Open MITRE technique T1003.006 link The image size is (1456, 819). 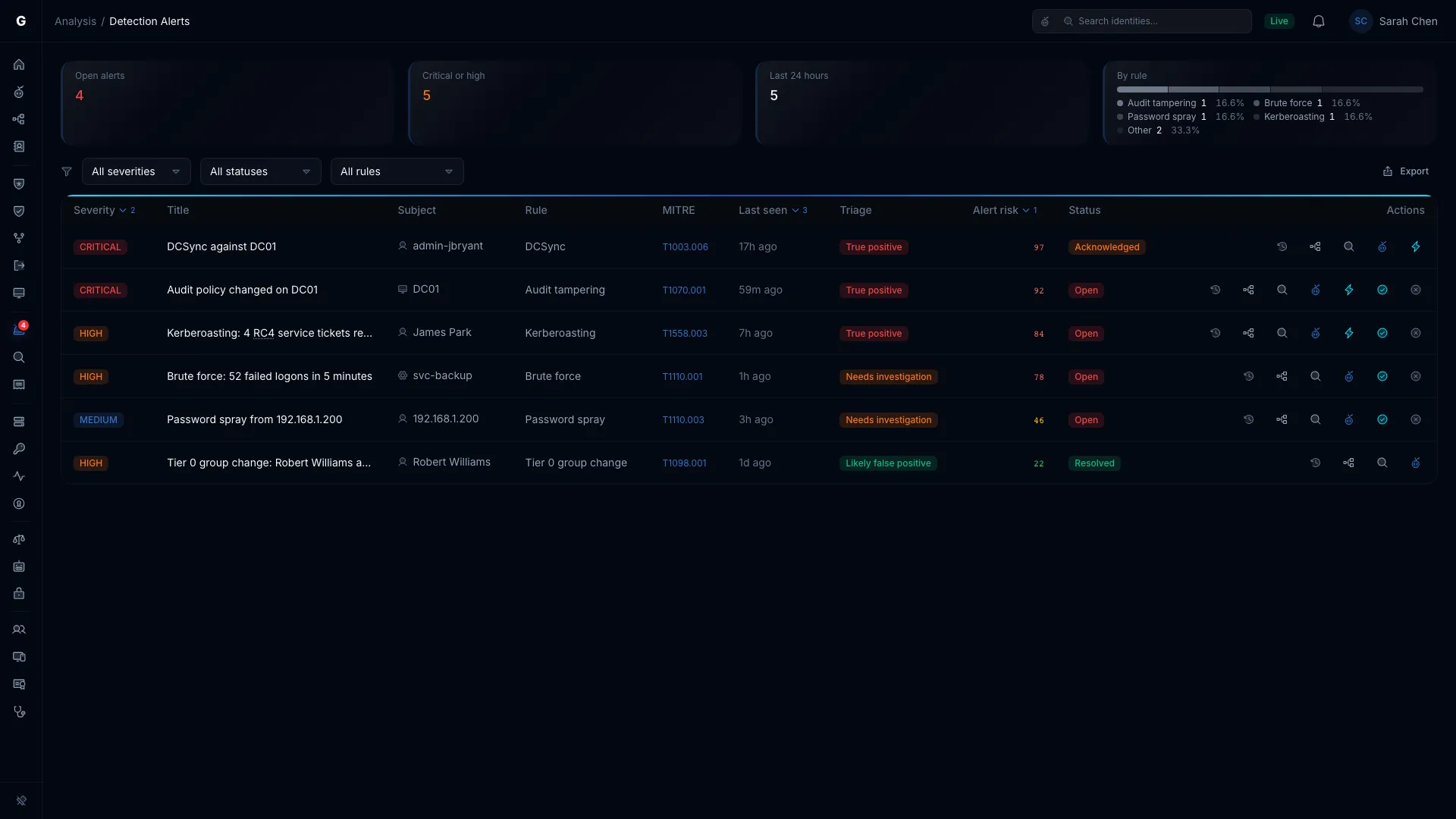[x=685, y=247]
